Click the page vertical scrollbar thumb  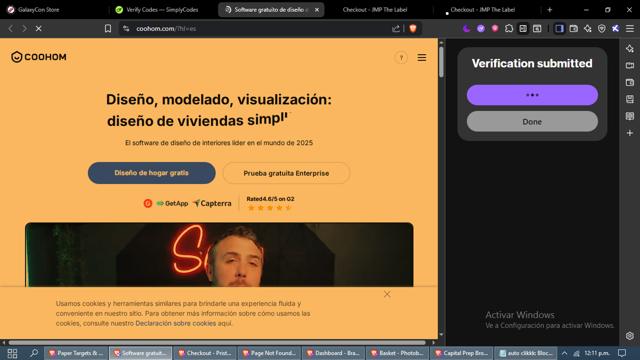coord(441,62)
